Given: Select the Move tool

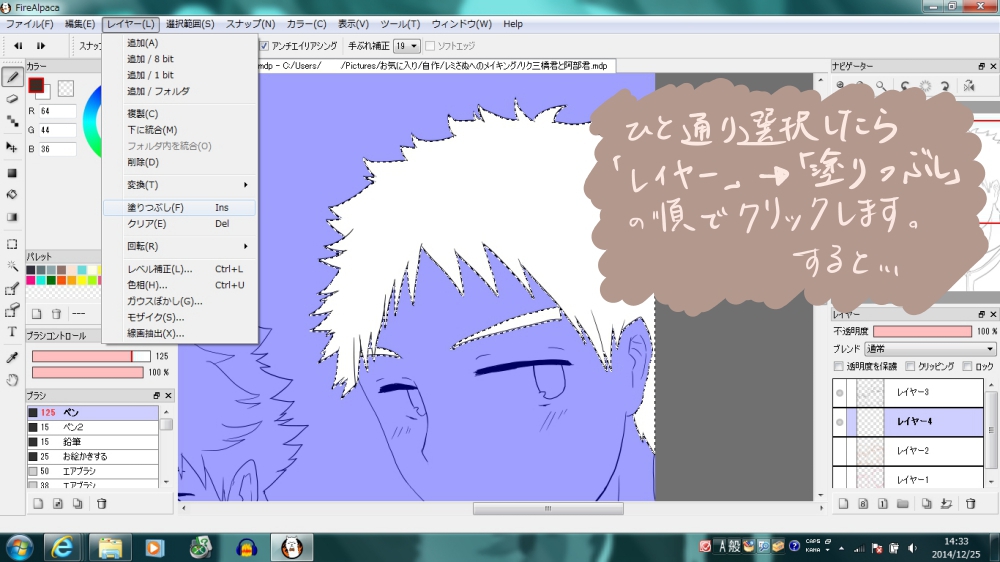Looking at the screenshot, I should tap(12, 147).
